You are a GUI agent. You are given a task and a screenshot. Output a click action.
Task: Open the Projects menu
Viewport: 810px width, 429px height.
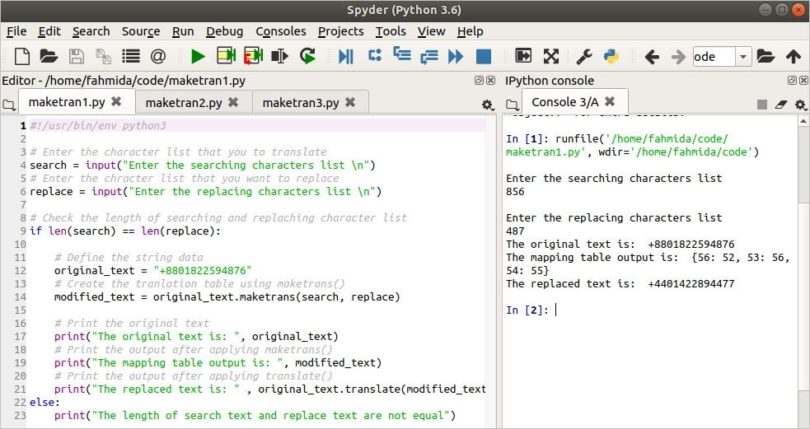[x=341, y=32]
